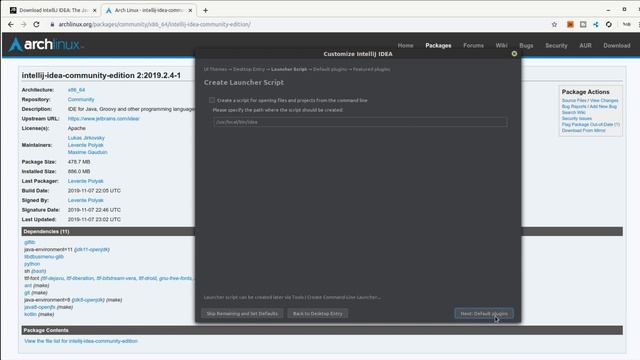The height and width of the screenshot is (360, 640).
Task: Open AUR in Arch navigation
Action: [585, 45]
